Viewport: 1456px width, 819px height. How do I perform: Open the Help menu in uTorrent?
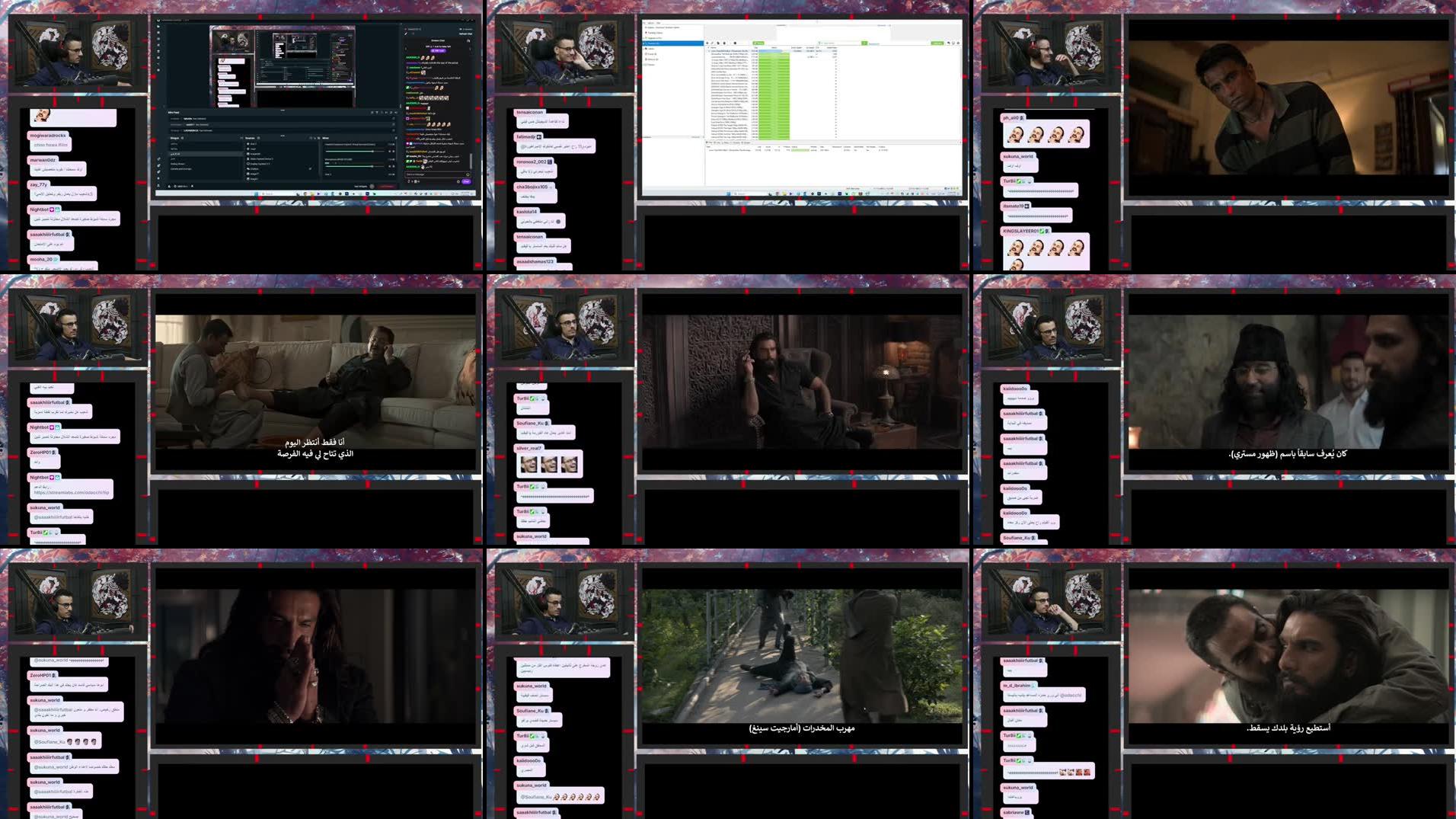pos(659,23)
